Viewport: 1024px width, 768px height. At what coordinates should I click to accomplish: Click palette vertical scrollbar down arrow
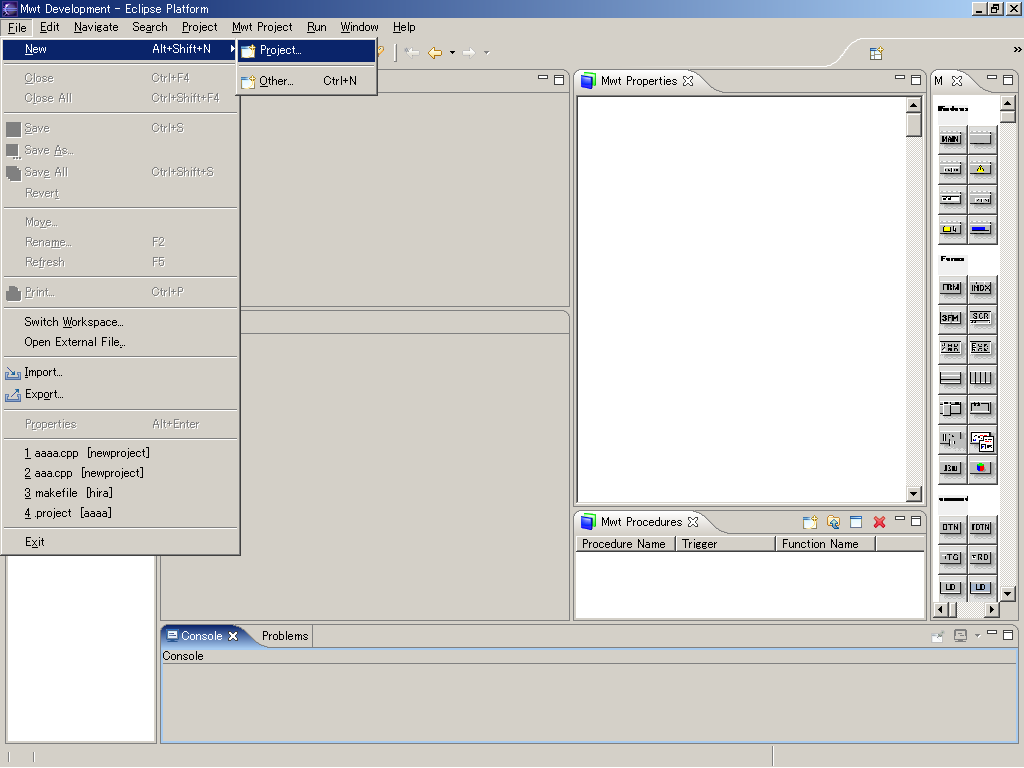[x=1008, y=594]
